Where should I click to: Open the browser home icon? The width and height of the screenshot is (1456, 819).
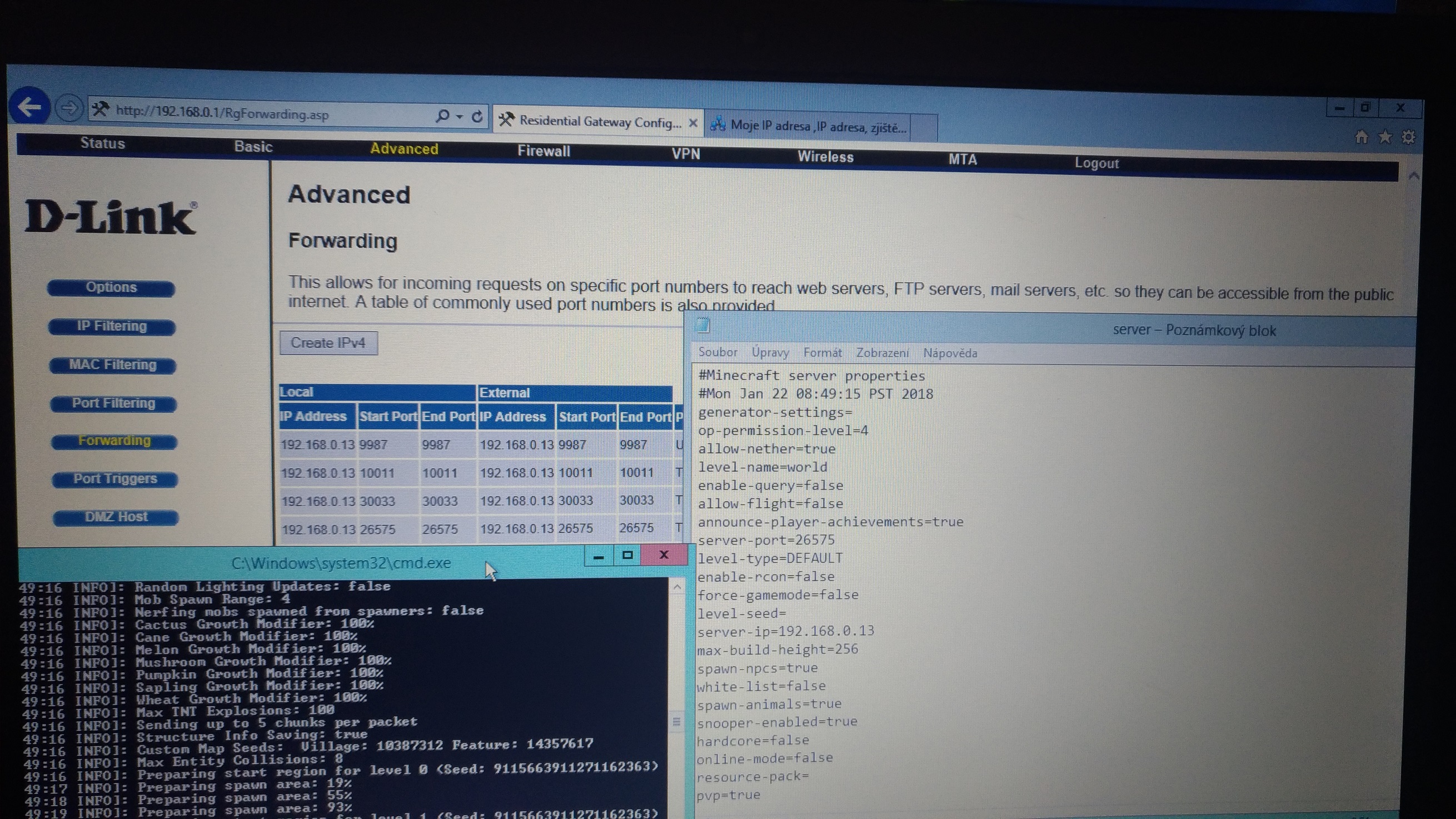coord(1361,137)
